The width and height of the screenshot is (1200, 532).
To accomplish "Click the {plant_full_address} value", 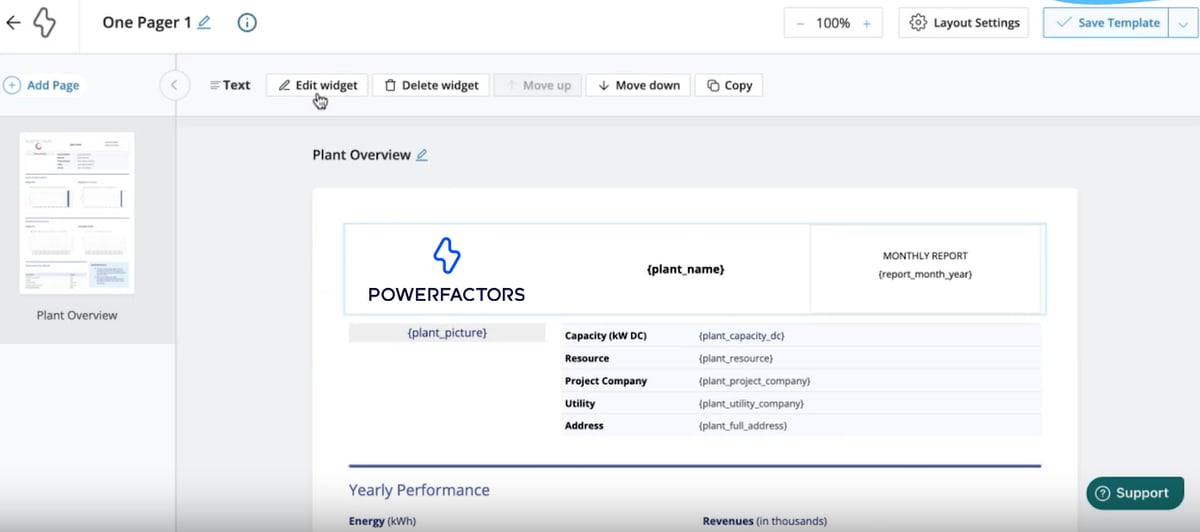I will click(x=742, y=426).
